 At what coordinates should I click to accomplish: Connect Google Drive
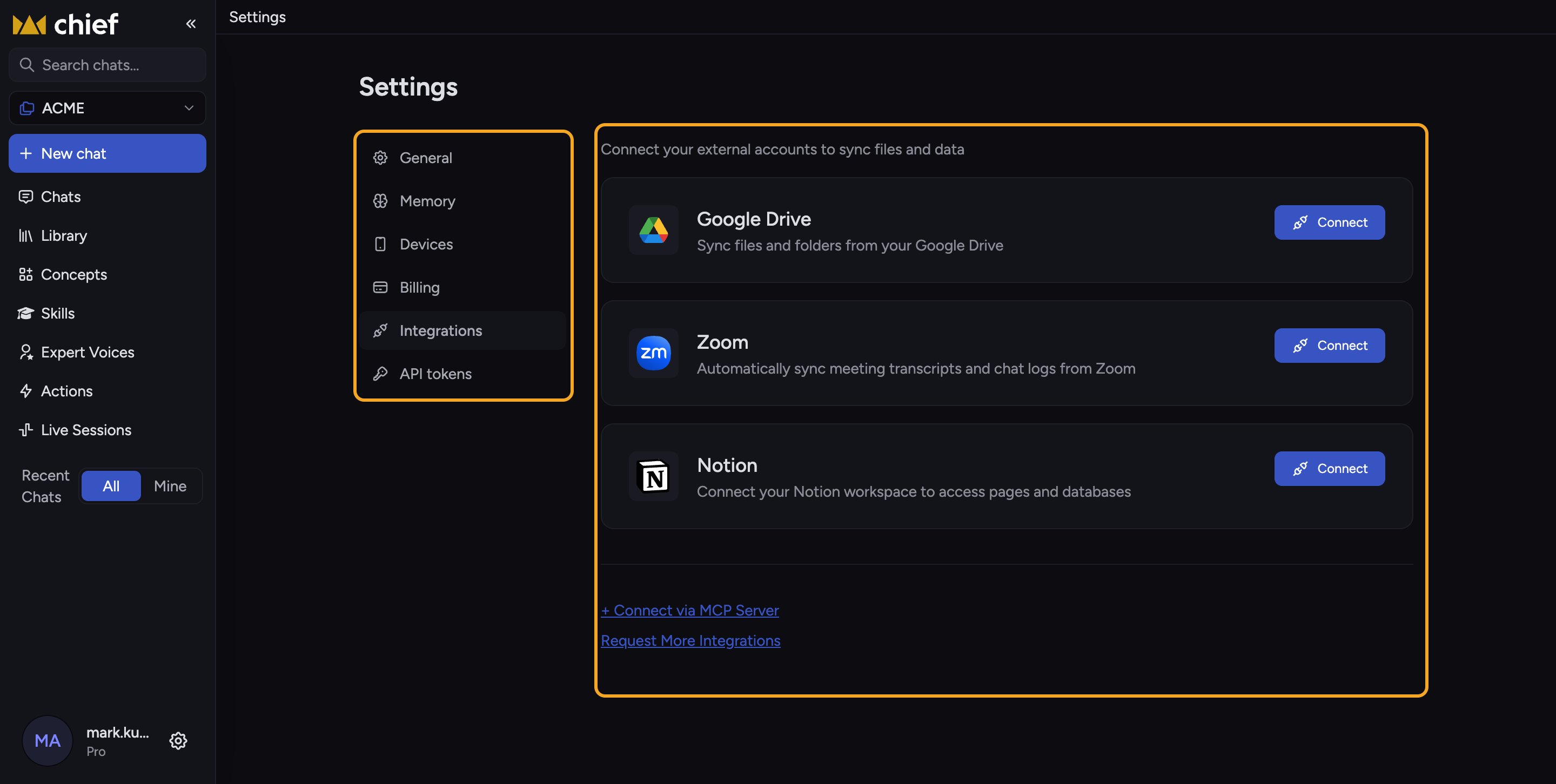coord(1330,222)
